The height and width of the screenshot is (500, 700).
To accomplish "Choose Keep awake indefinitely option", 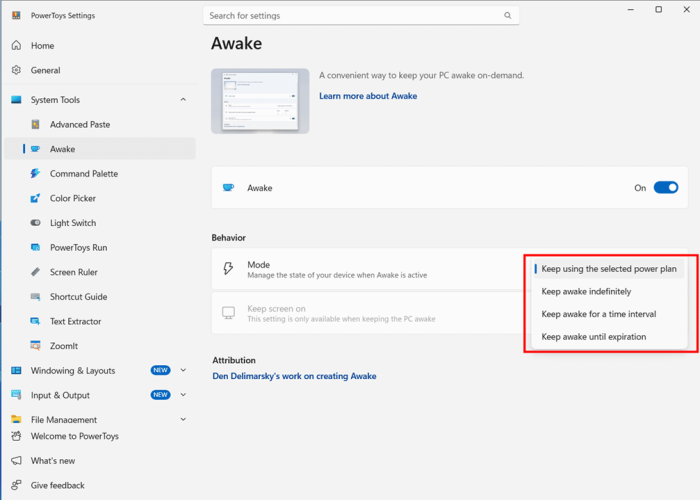I will pyautogui.click(x=608, y=292).
